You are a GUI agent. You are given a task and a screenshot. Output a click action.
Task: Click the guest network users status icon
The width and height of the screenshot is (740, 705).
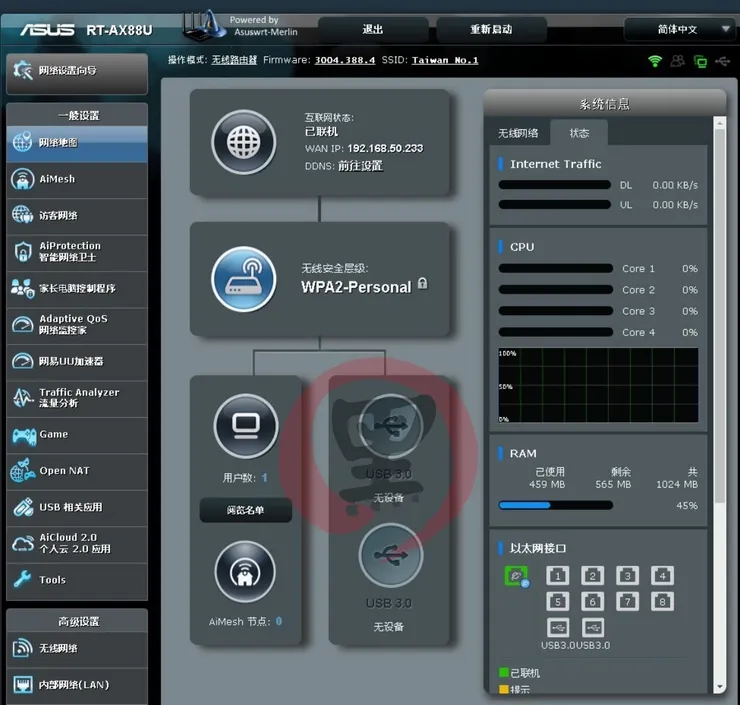(677, 61)
